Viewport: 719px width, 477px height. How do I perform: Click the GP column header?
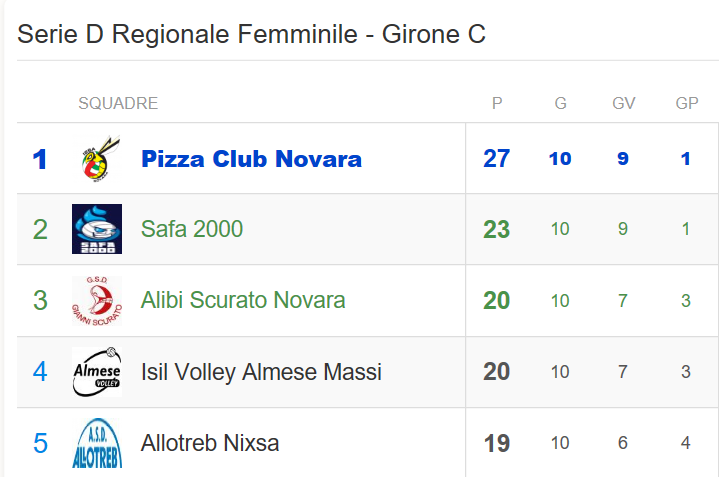[687, 103]
